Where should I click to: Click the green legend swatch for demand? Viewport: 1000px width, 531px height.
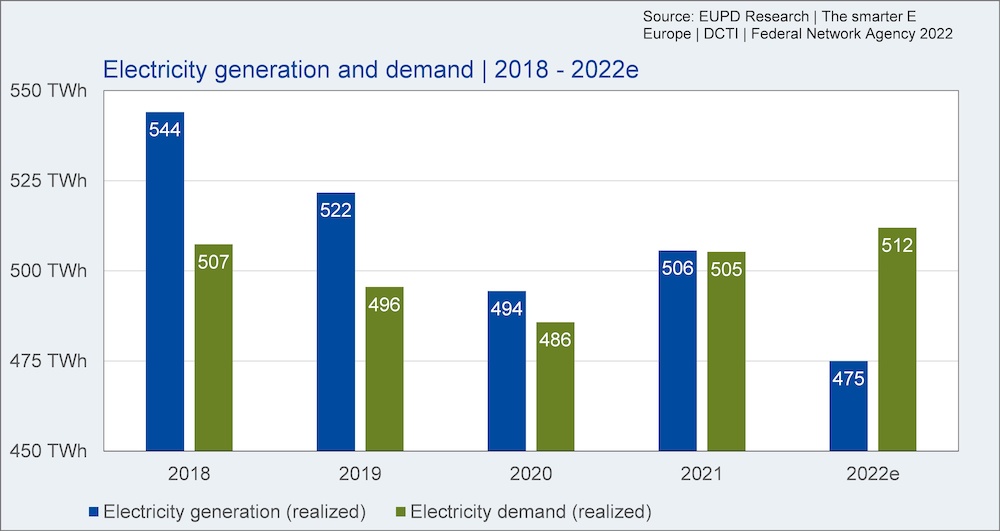(x=401, y=511)
